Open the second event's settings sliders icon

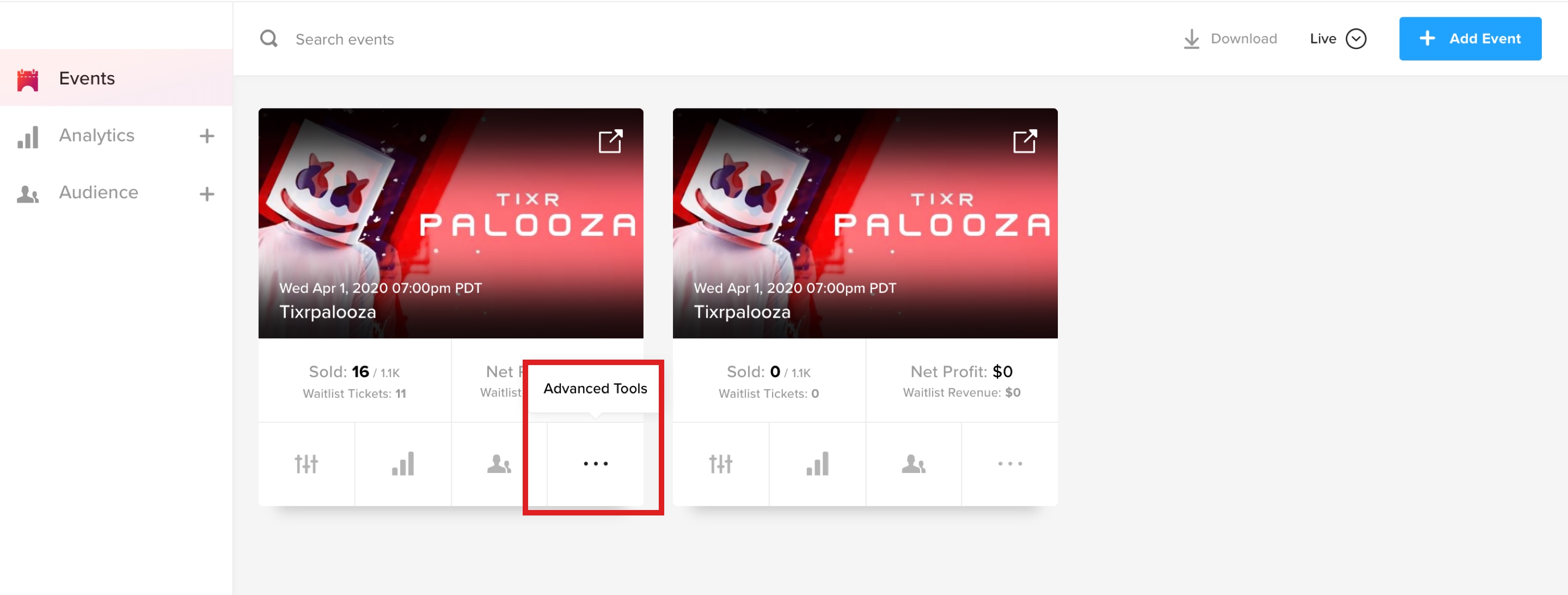click(721, 464)
